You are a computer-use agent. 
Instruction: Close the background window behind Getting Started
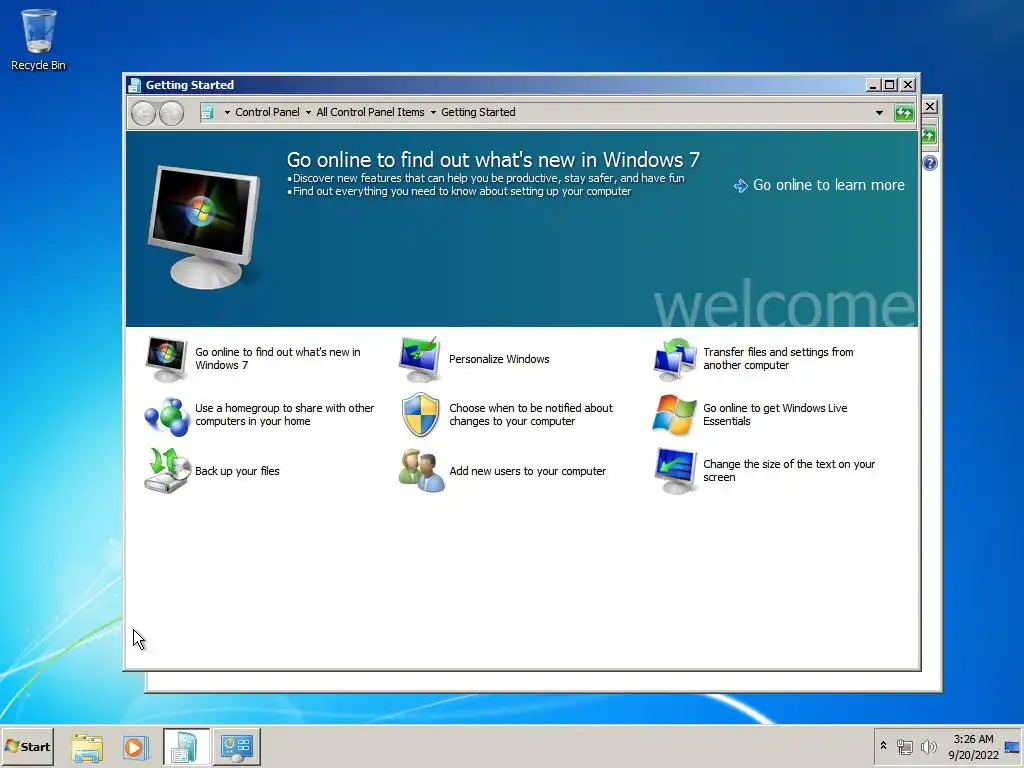point(931,106)
